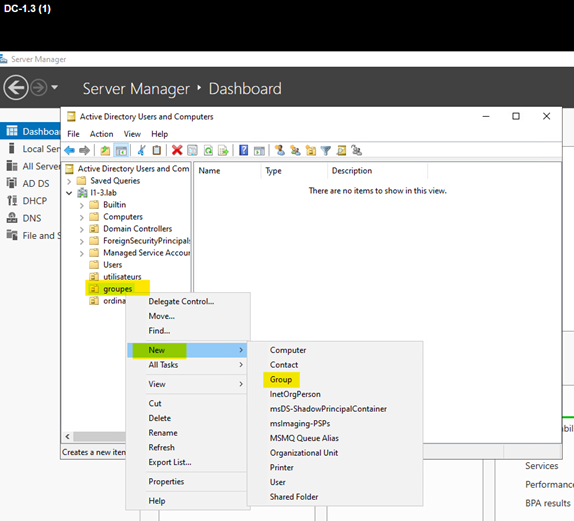Click the Export List toolbar icon

[223, 150]
